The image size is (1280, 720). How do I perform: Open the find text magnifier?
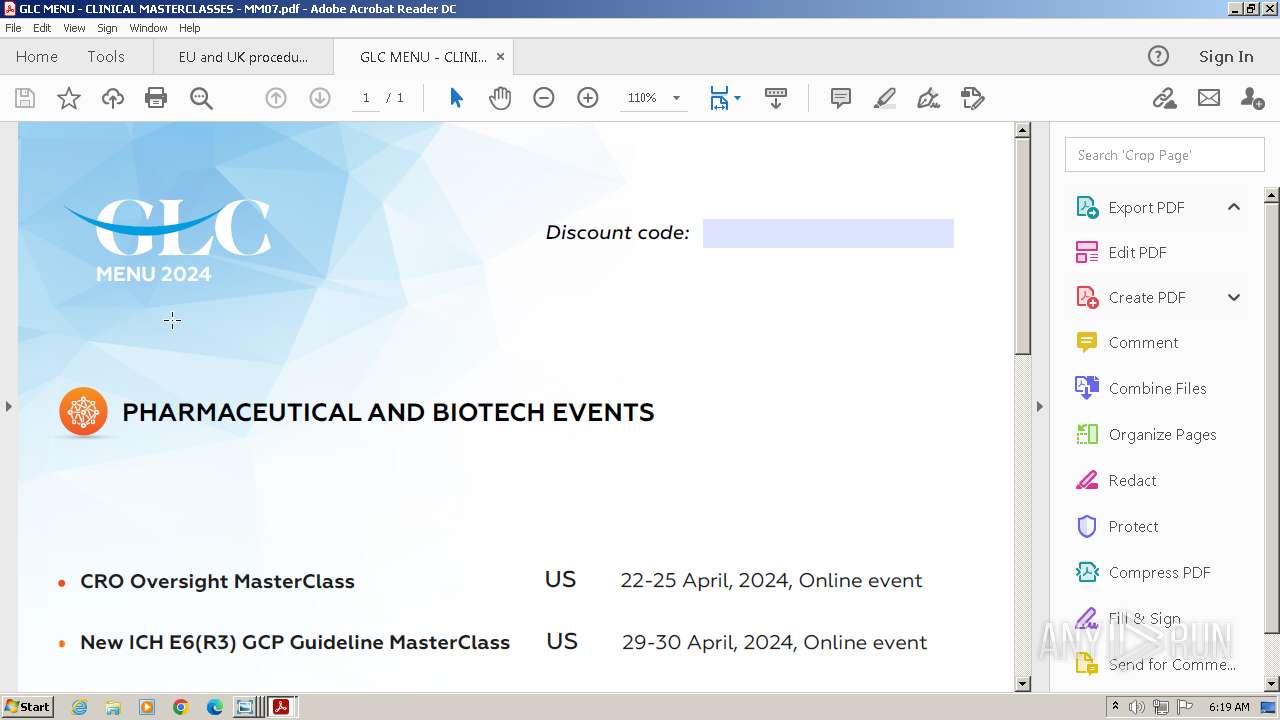[x=201, y=98]
